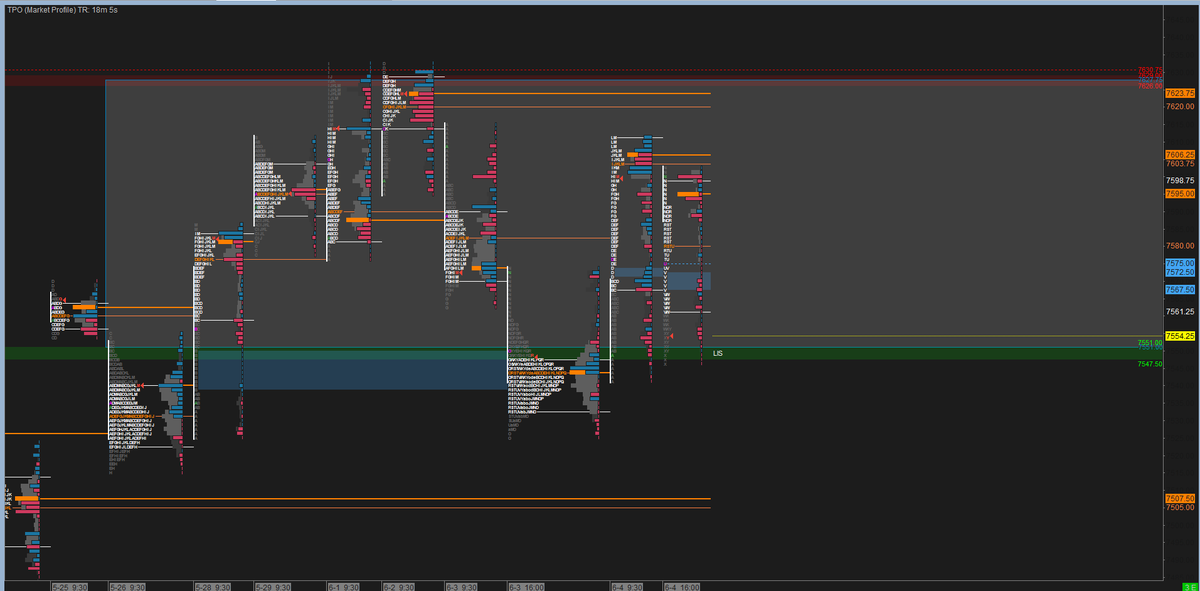Screen dimensions: 1200x591
Task: Select the 7598.75 price label
Action: (x=1180, y=181)
